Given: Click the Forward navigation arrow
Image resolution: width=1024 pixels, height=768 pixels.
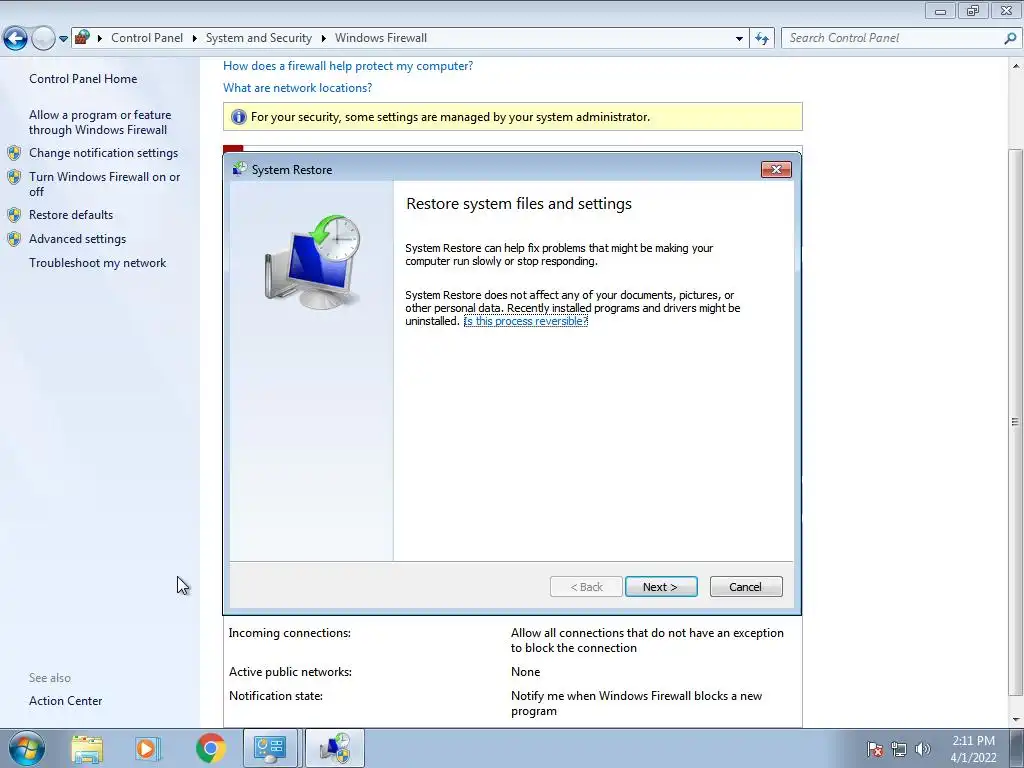Looking at the screenshot, I should click(43, 38).
